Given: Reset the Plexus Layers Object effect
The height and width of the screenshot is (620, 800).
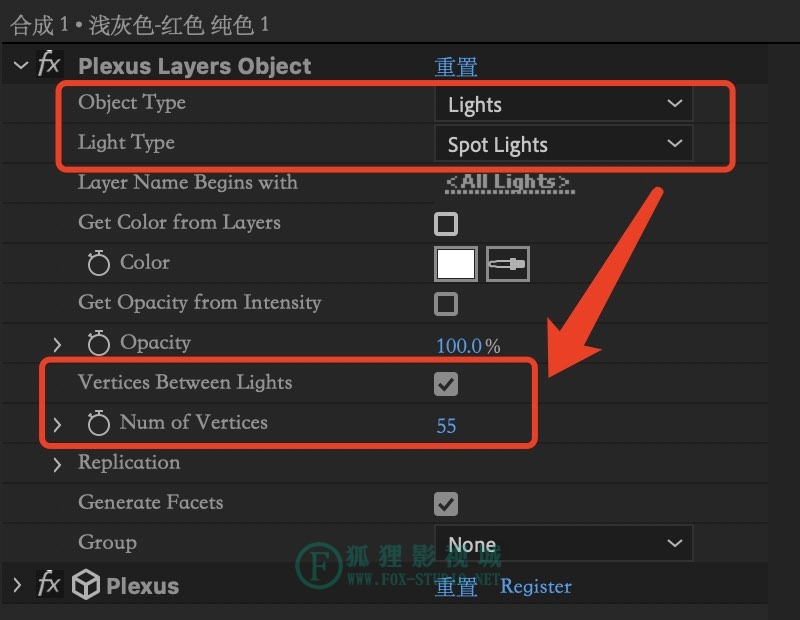Looking at the screenshot, I should [x=456, y=67].
